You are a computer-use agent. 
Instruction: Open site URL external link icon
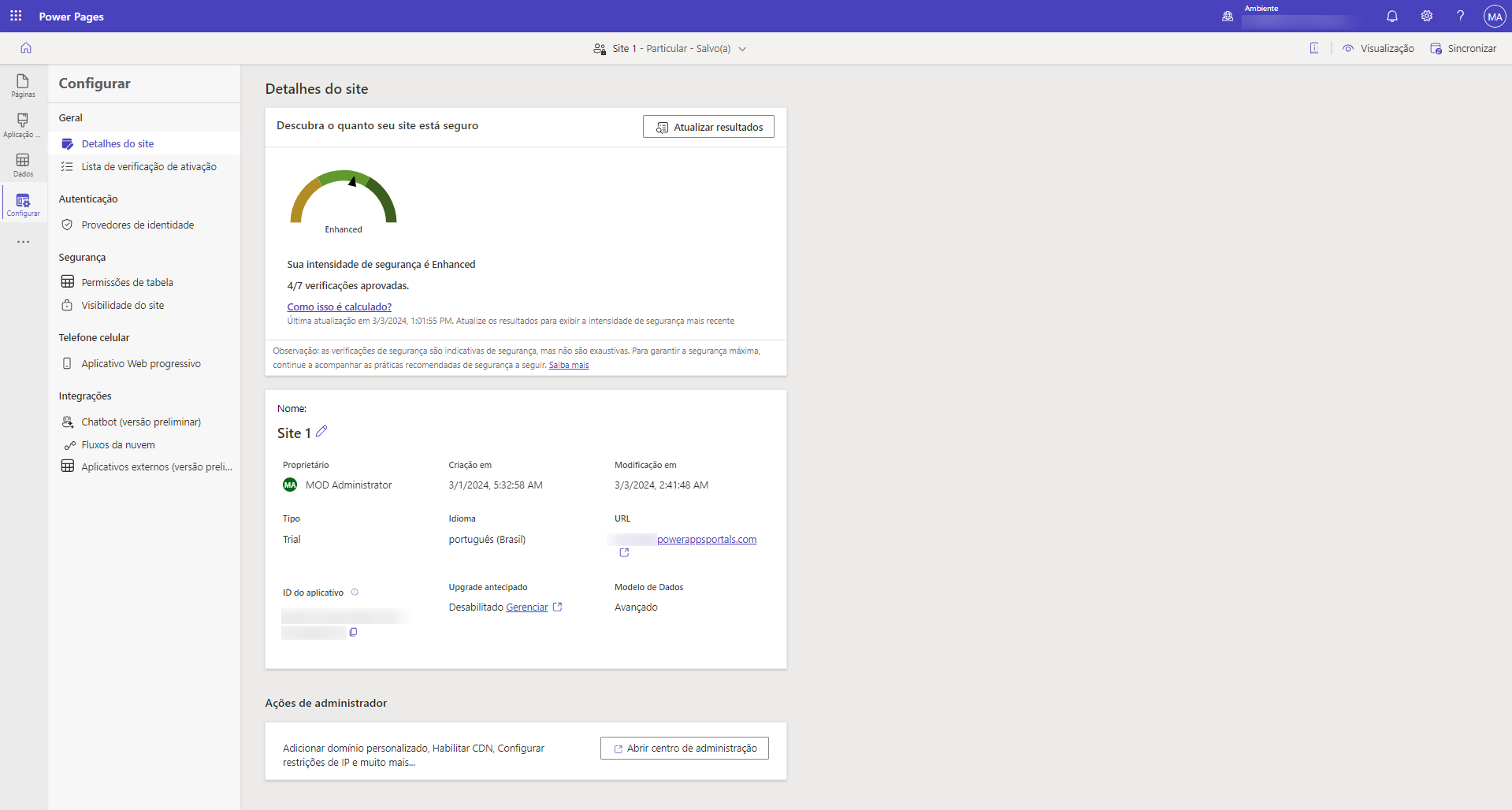(x=624, y=552)
